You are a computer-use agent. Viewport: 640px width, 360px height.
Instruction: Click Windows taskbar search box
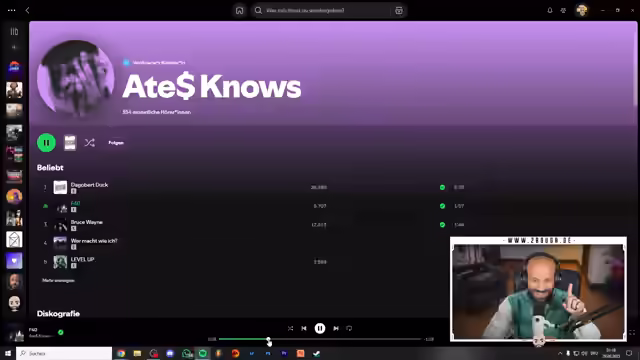pos(64,353)
